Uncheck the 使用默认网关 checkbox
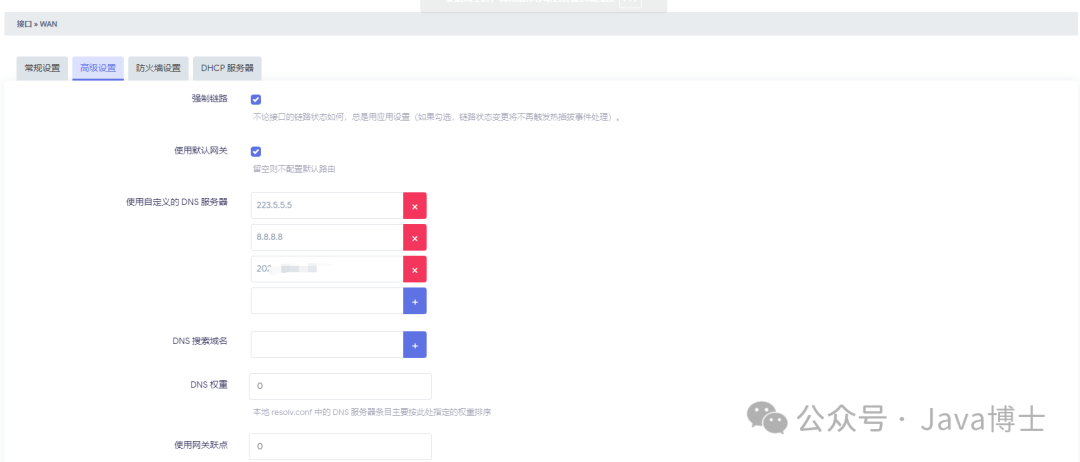Screen dimensions: 1080x462 pos(256,151)
